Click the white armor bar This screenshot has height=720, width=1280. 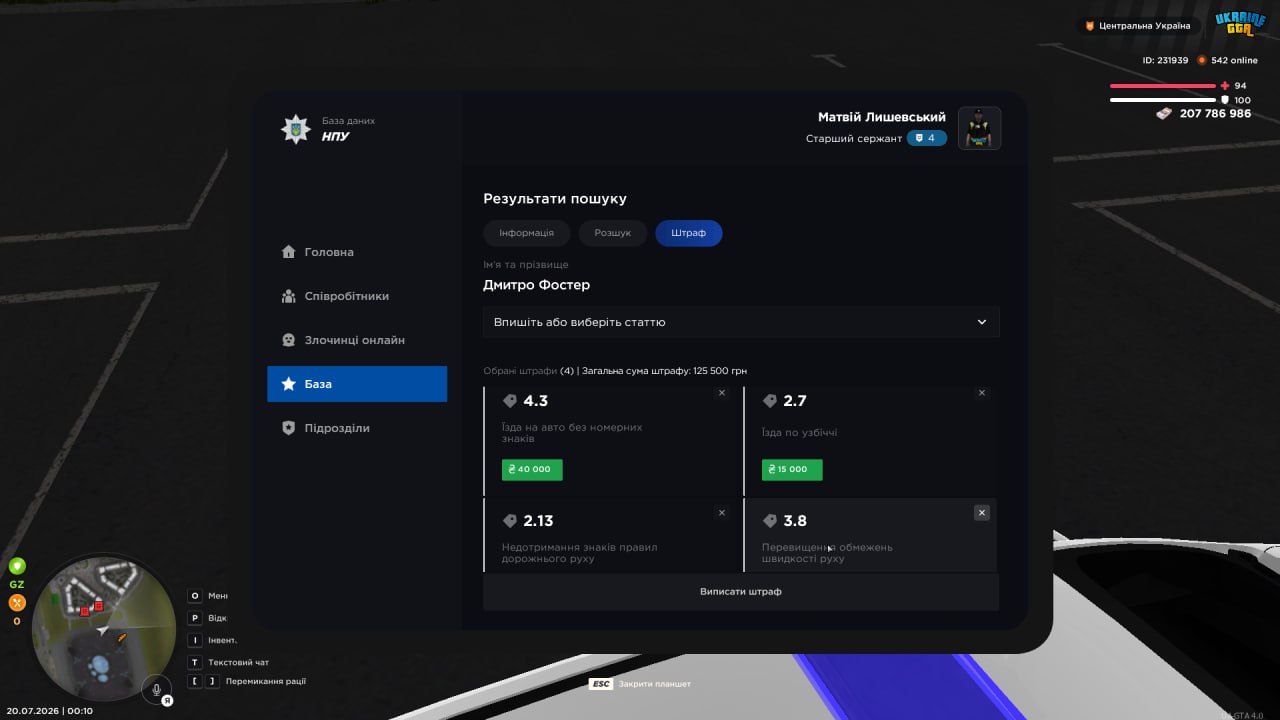coord(1163,100)
